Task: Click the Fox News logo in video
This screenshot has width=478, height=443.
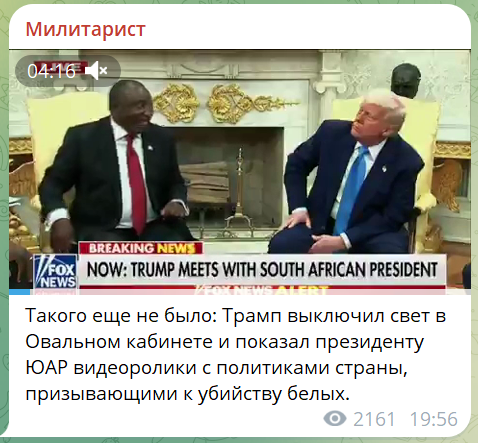Action: coord(55,271)
